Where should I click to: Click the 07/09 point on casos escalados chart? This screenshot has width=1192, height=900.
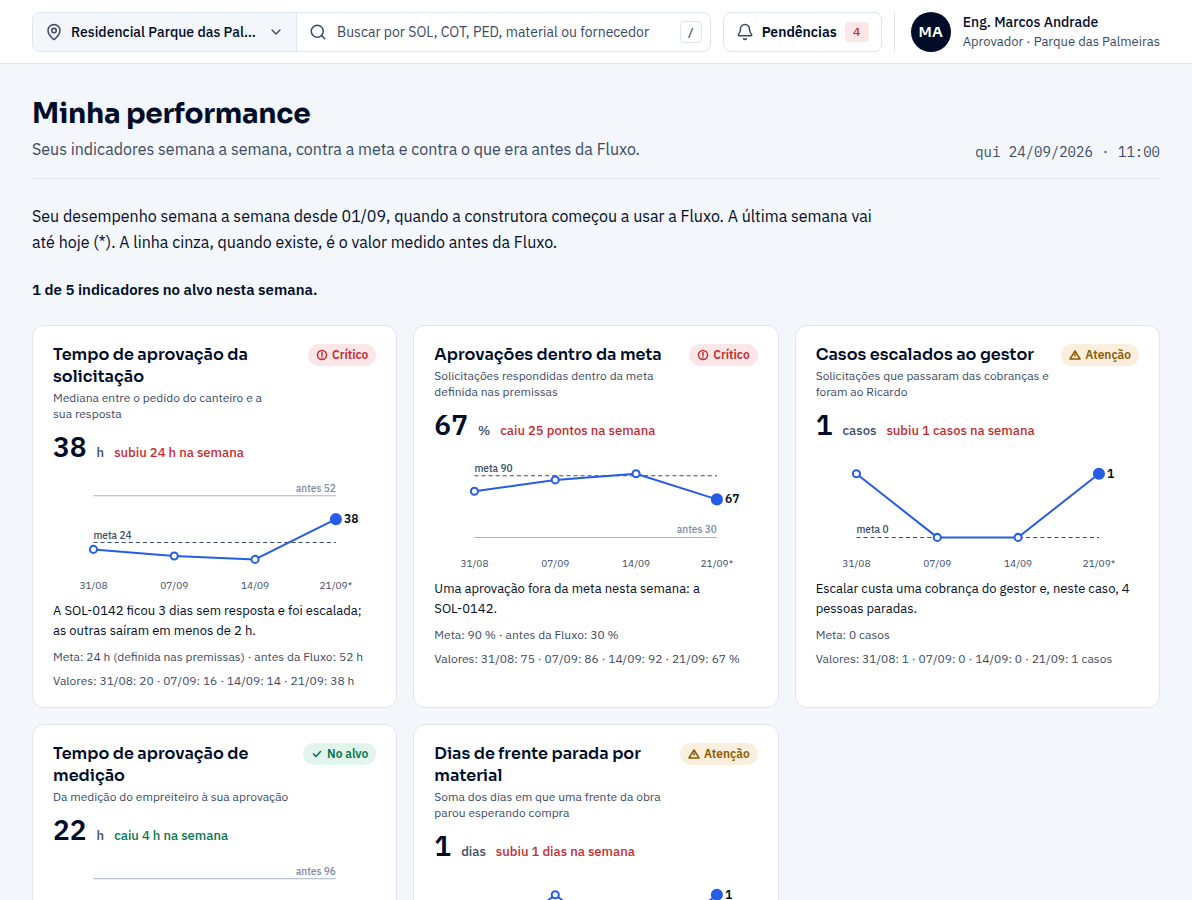click(937, 537)
